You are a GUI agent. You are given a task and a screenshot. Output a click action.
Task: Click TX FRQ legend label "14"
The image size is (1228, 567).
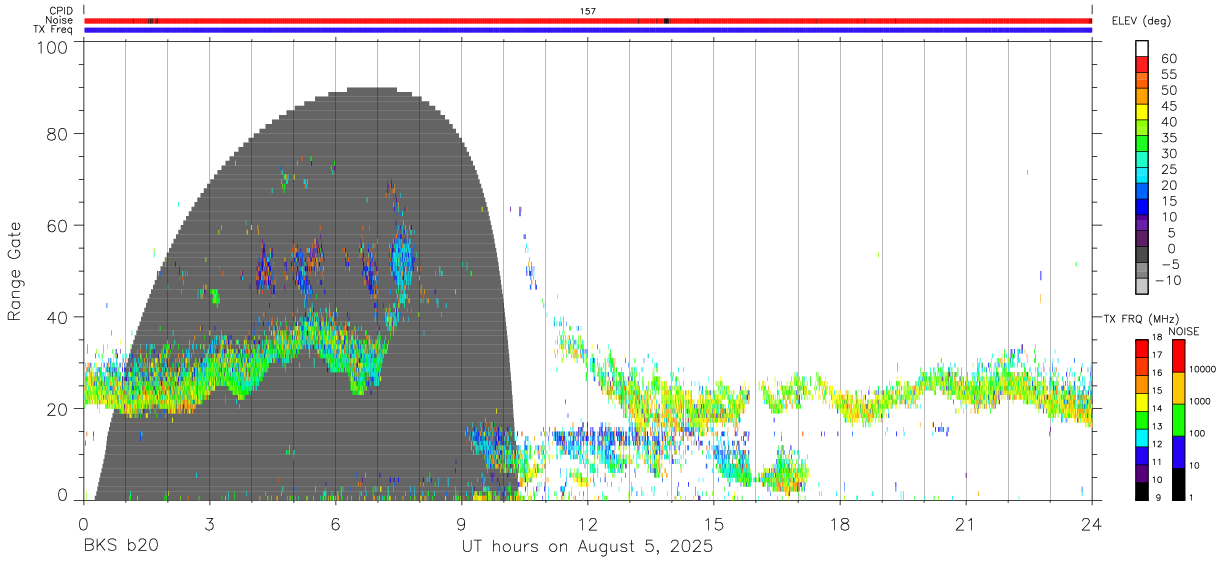point(1158,408)
